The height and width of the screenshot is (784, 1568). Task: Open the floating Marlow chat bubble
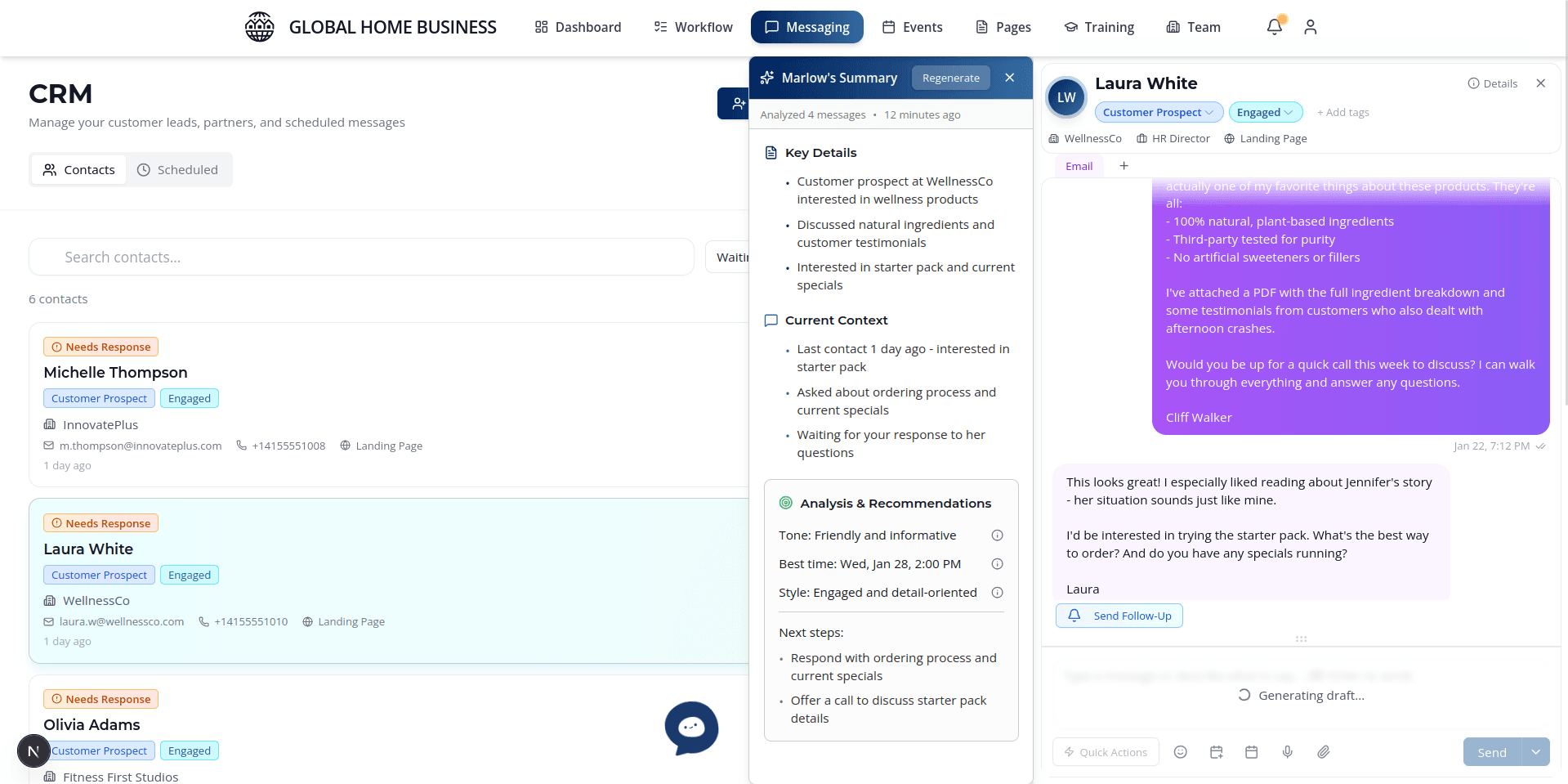691,728
